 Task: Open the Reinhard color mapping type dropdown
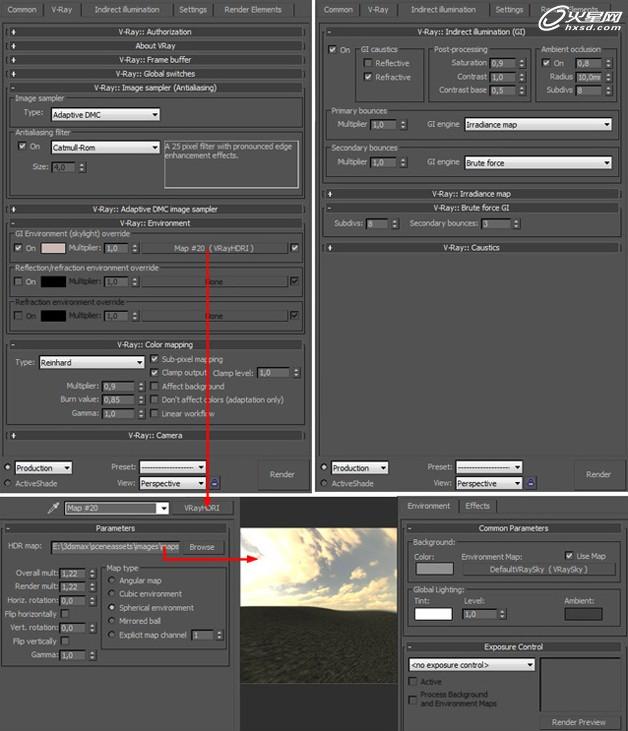tap(92, 362)
